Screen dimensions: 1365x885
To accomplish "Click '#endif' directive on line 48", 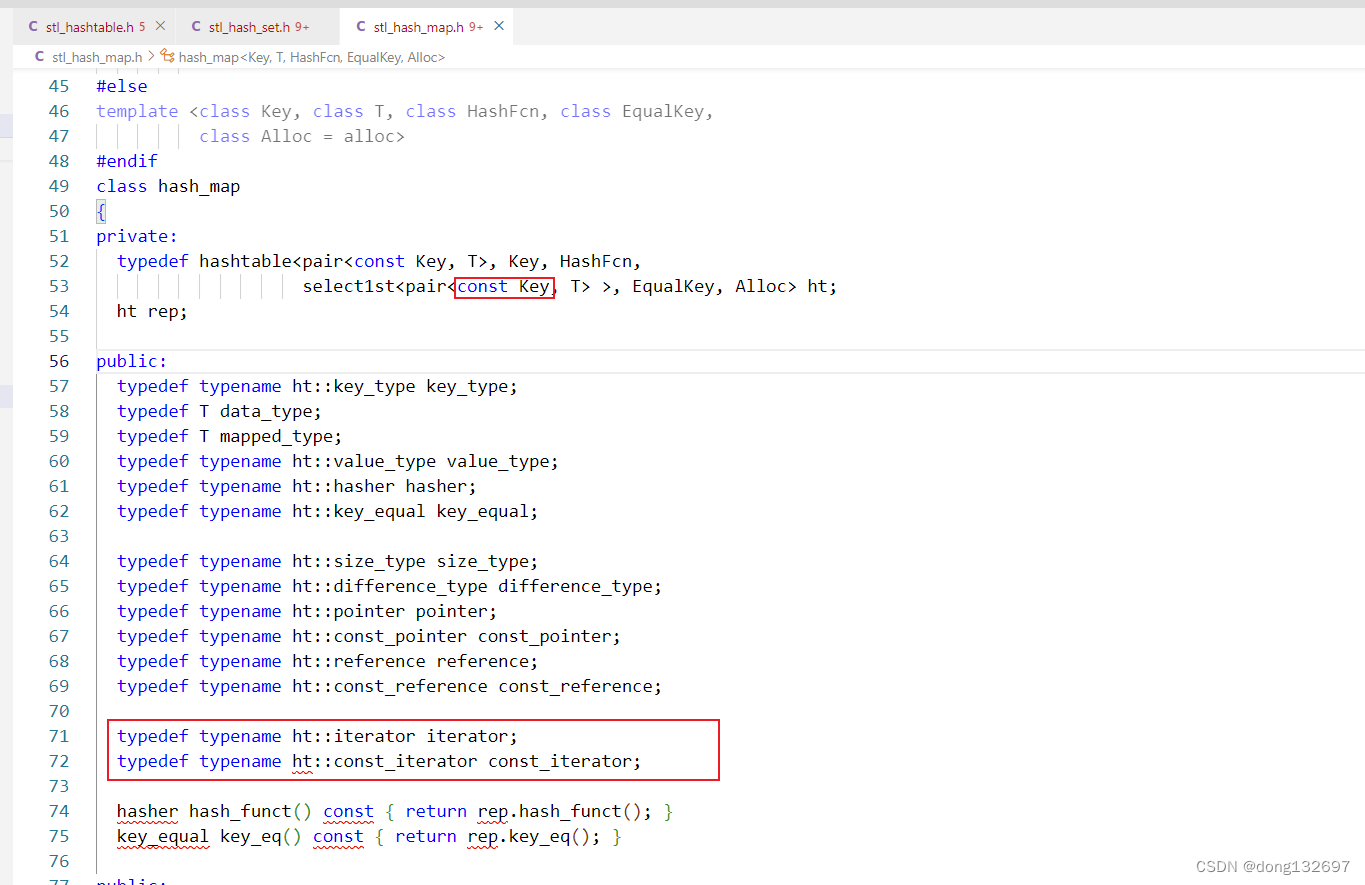I will point(127,161).
